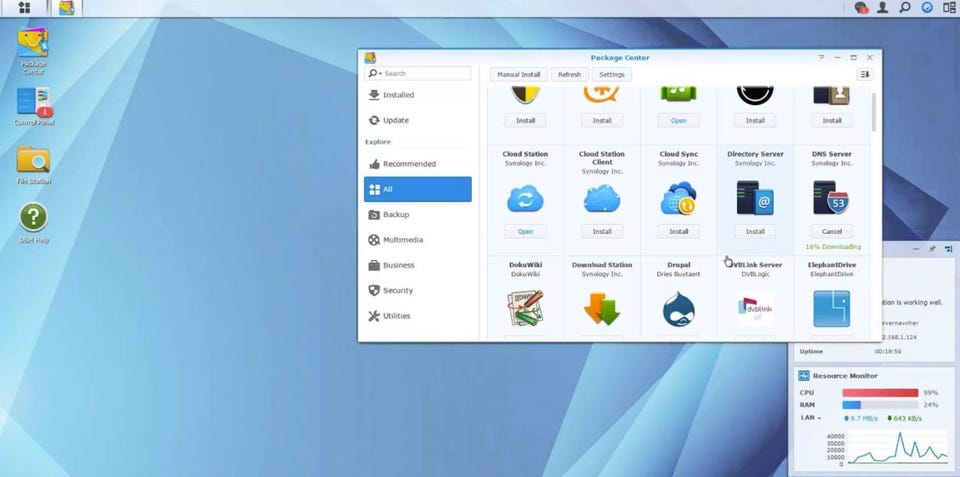Open Package Center window help button
This screenshot has width=960, height=477.
click(821, 58)
